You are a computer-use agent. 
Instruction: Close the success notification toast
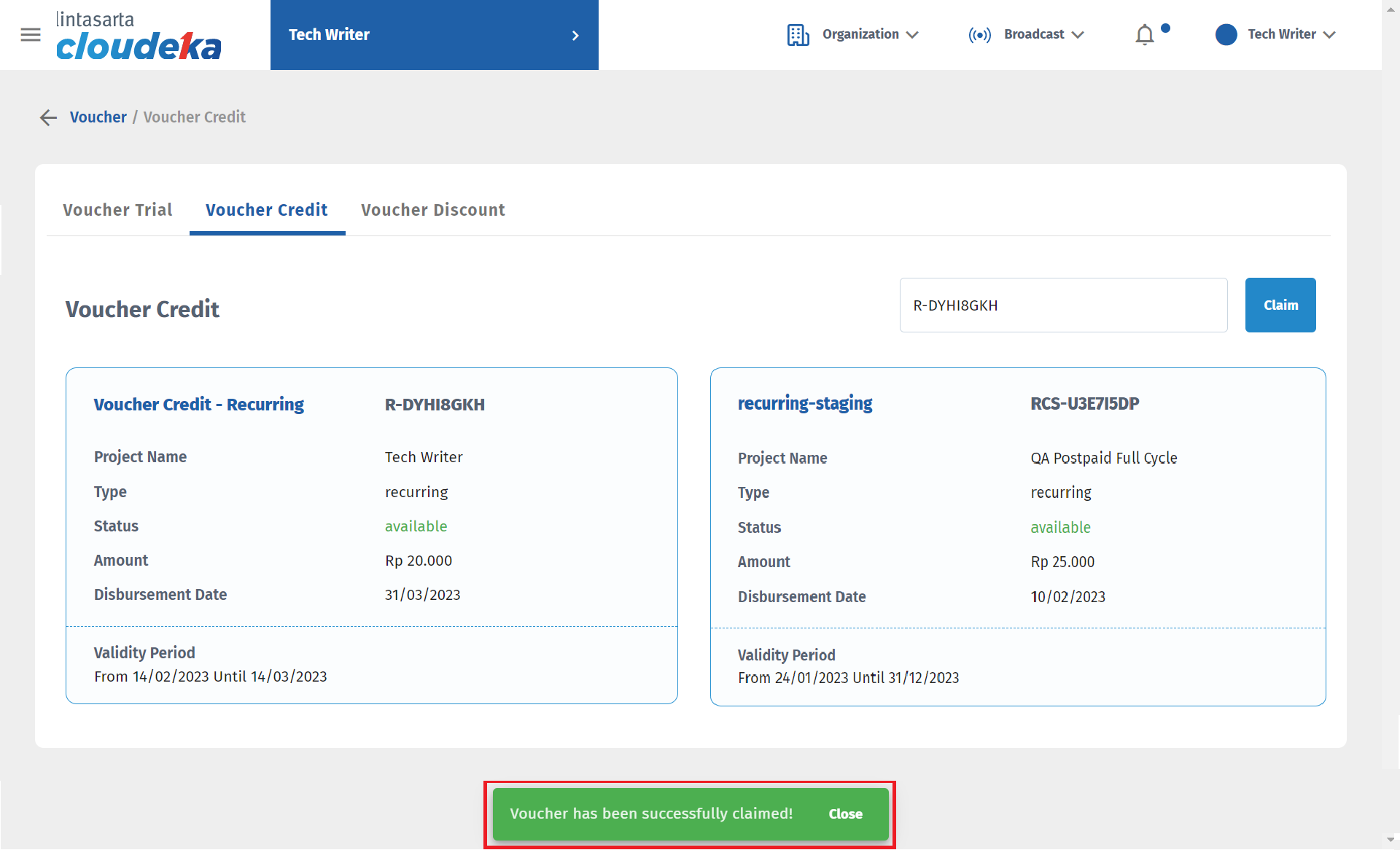click(845, 814)
